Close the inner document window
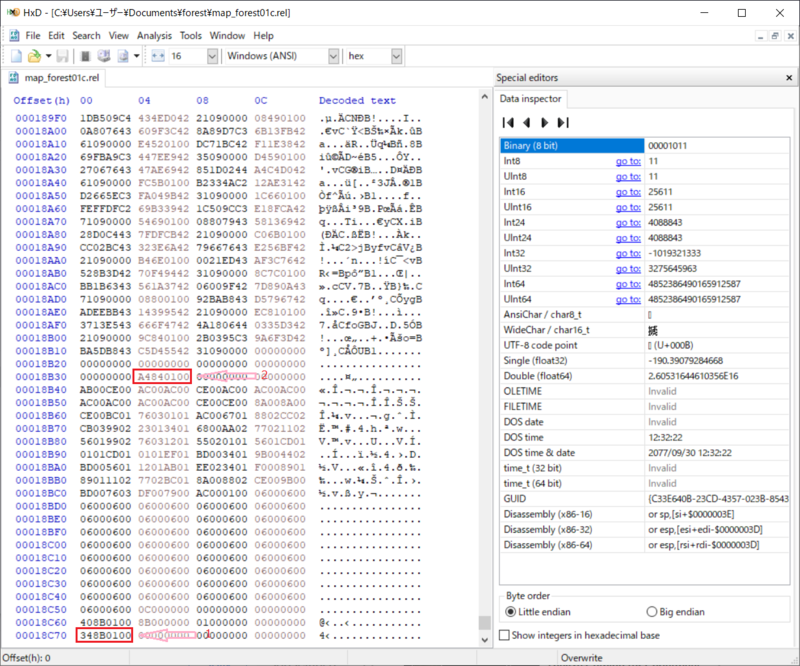Image resolution: width=800 pixels, height=666 pixels. click(x=790, y=36)
